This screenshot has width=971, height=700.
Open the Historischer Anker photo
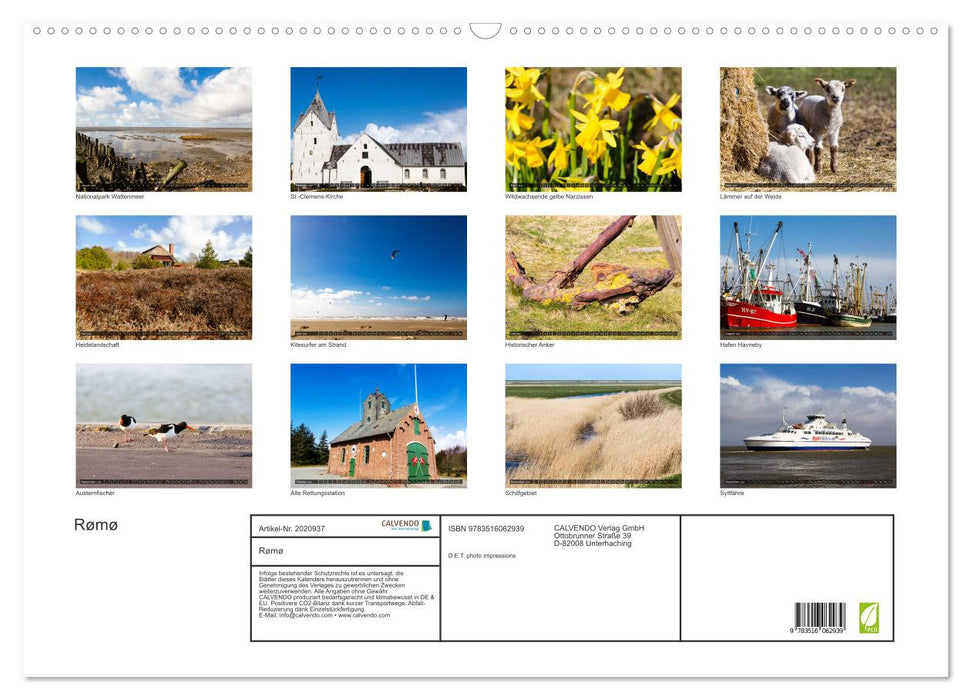[592, 277]
